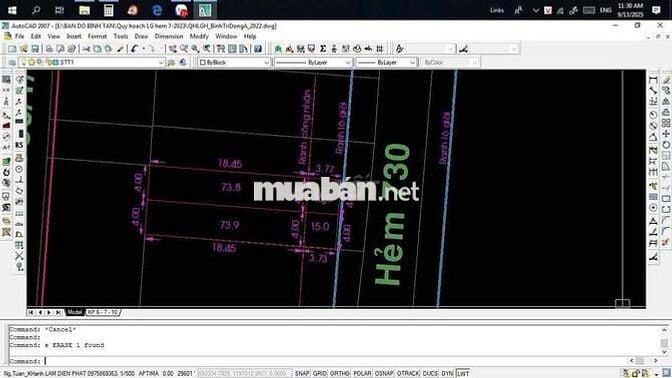The image size is (672, 378).
Task: Click the Undo arrow icon
Action: pyautogui.click(x=134, y=49)
